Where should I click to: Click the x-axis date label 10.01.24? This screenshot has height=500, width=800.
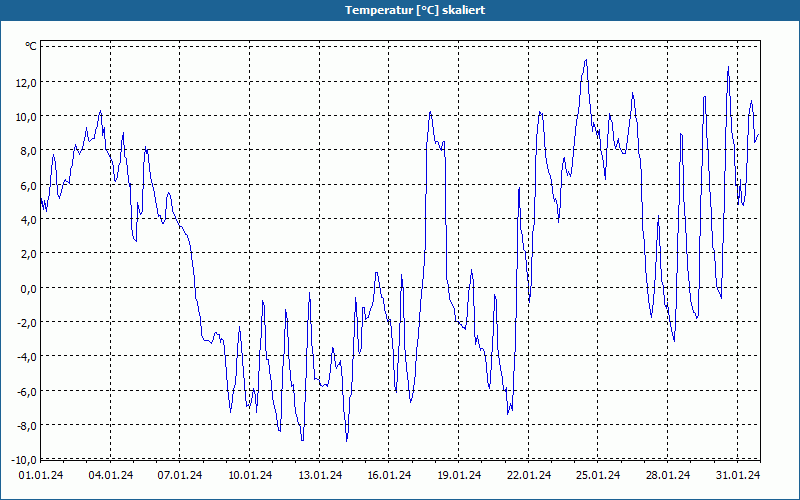point(250,475)
